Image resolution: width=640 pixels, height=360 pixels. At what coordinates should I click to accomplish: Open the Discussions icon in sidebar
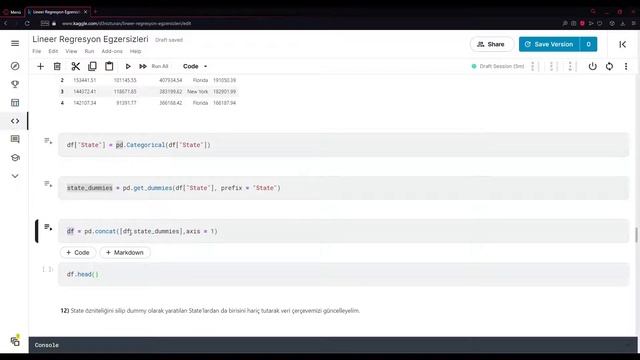coord(15,139)
